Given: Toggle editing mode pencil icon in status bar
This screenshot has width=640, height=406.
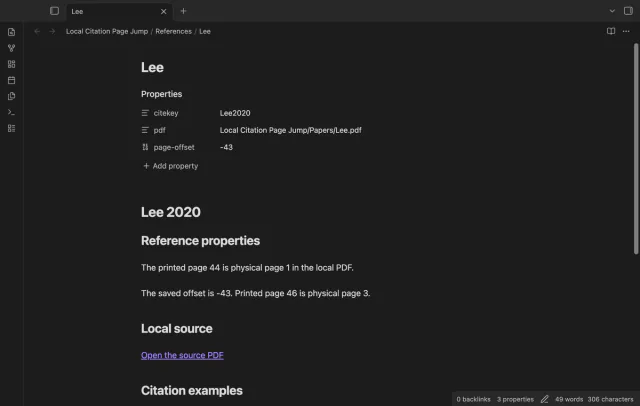Looking at the screenshot, I should coord(544,399).
